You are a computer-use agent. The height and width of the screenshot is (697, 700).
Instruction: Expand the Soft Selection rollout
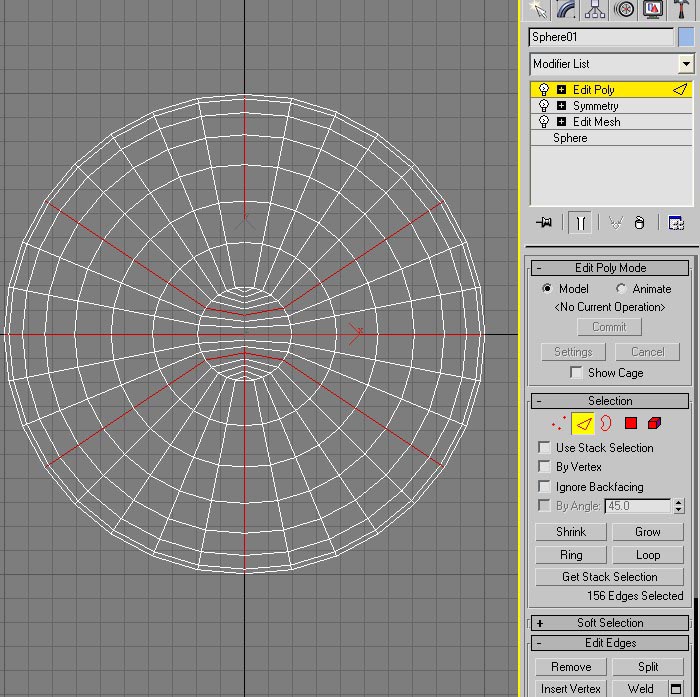609,623
